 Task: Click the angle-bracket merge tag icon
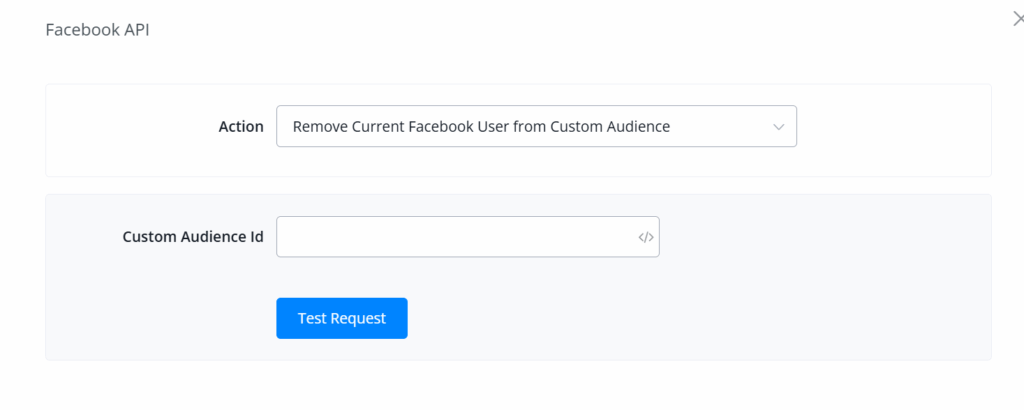coord(645,238)
